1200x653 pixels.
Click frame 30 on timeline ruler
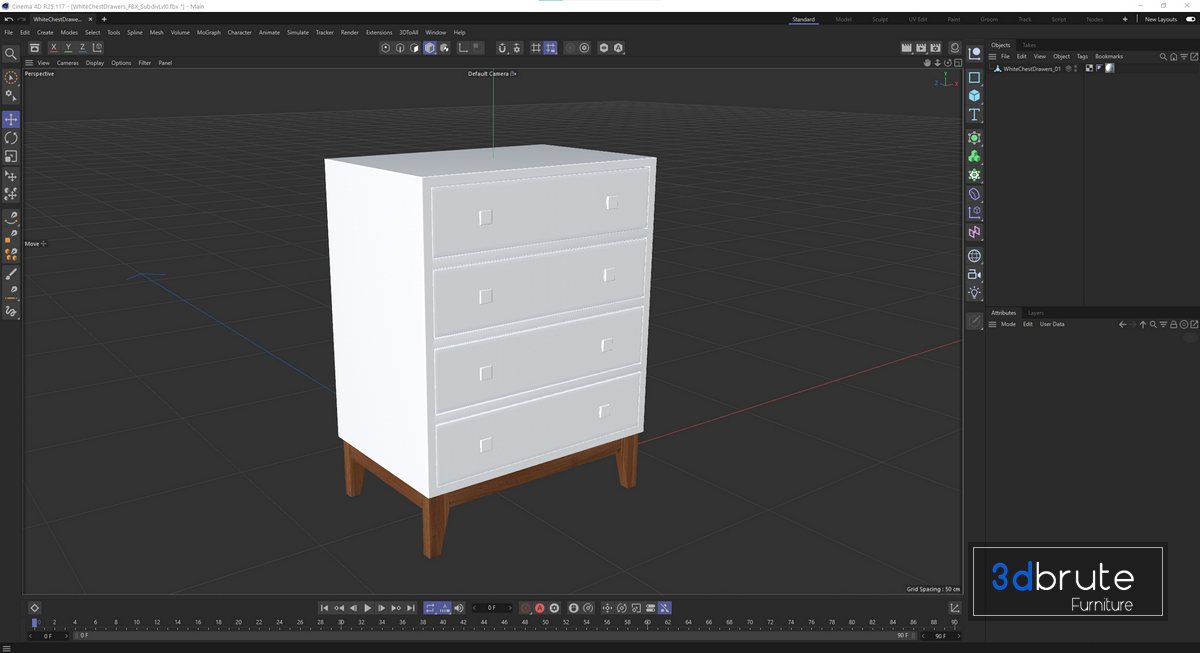coord(341,622)
